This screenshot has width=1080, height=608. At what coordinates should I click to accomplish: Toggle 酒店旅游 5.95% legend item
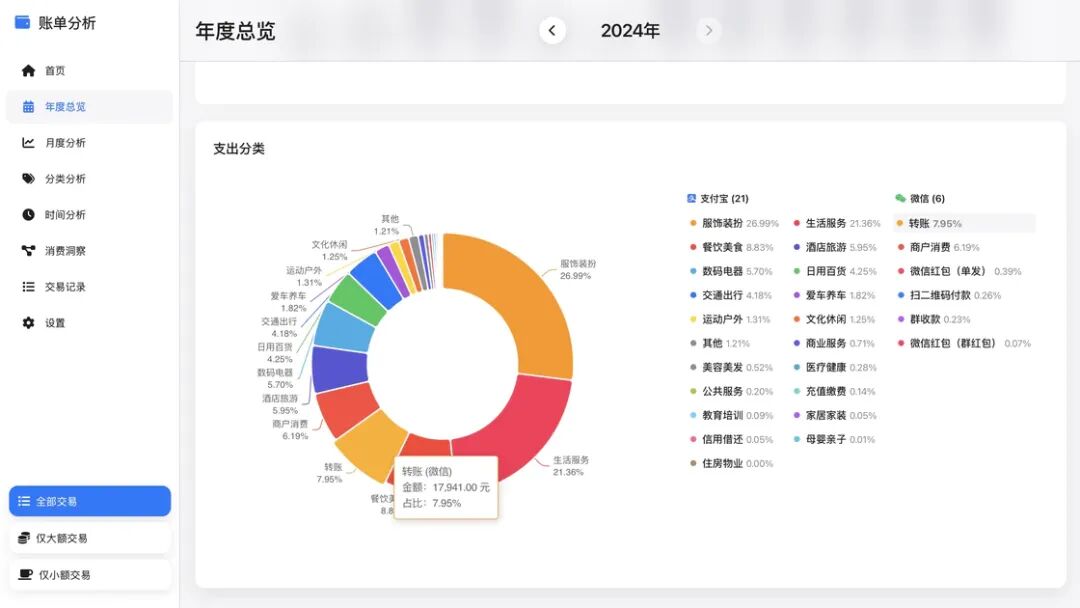835,247
